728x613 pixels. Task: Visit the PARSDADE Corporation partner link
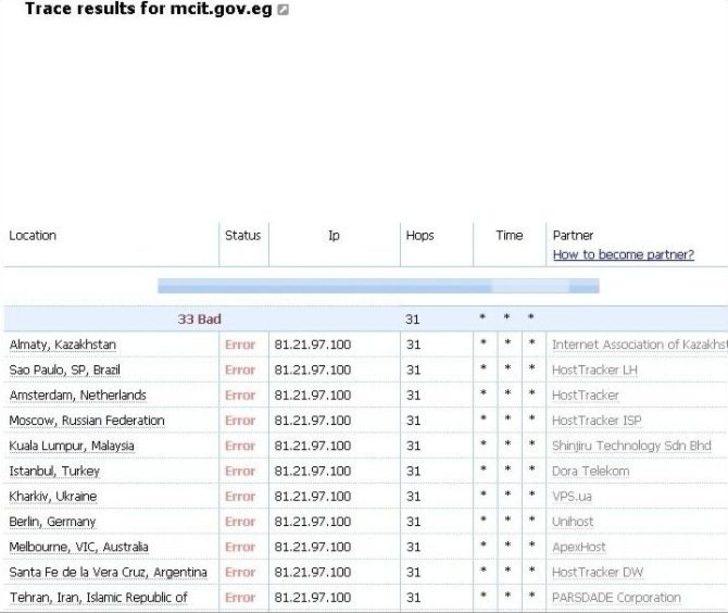click(x=616, y=597)
